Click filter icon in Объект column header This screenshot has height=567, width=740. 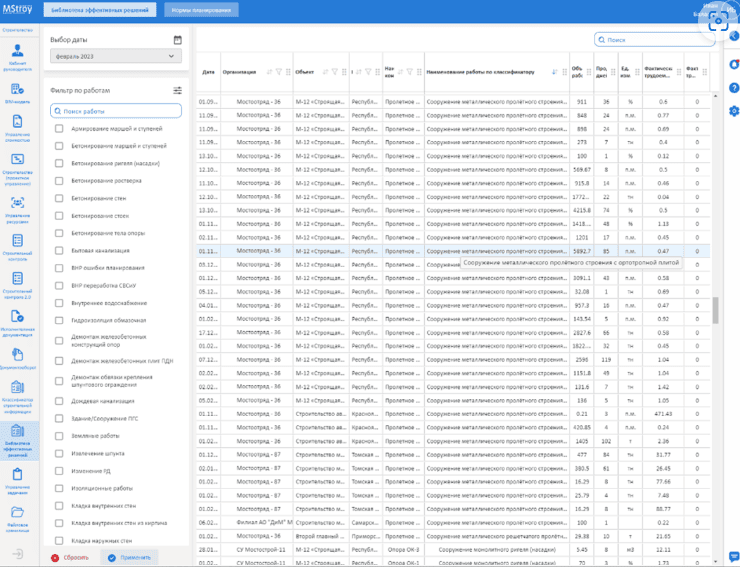pyautogui.click(x=335, y=72)
